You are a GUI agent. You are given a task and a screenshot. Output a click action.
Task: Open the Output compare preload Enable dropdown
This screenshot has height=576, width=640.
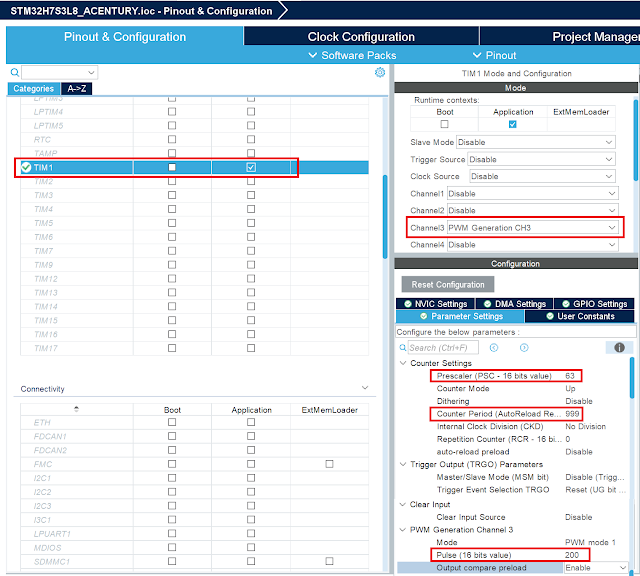[x=596, y=568]
